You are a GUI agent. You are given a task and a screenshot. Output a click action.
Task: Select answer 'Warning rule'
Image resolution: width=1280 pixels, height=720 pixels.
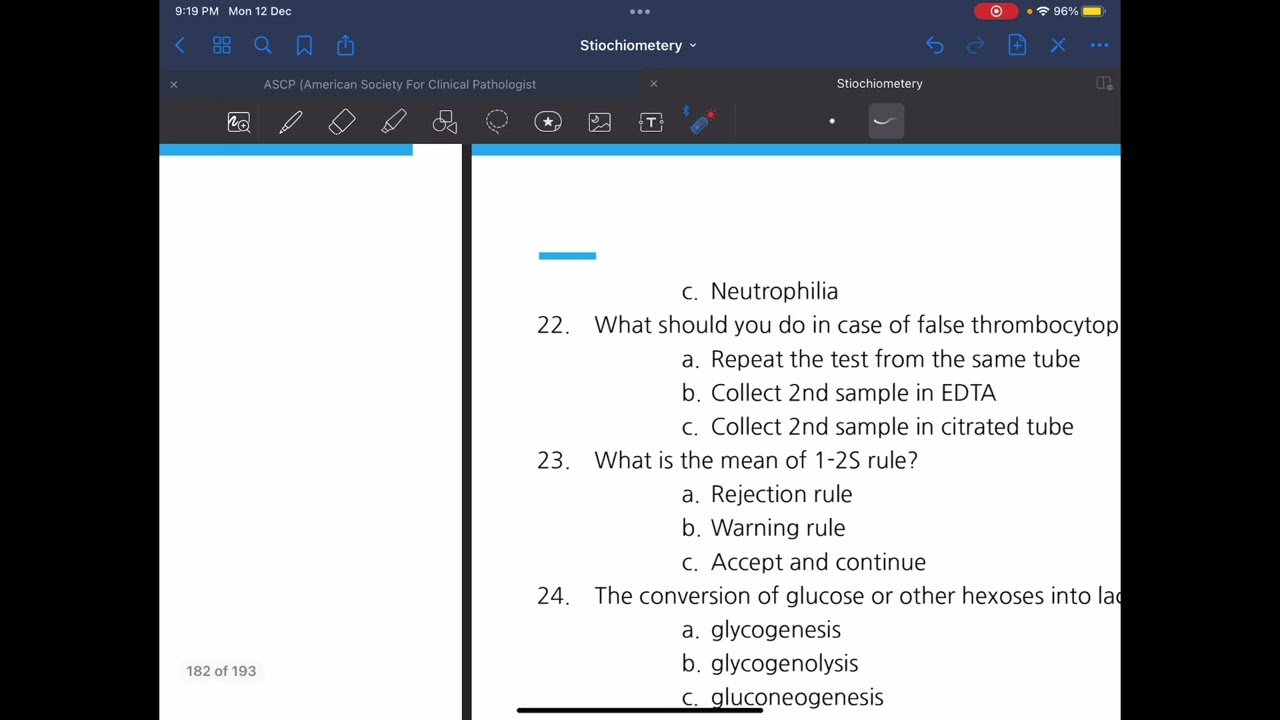click(778, 528)
